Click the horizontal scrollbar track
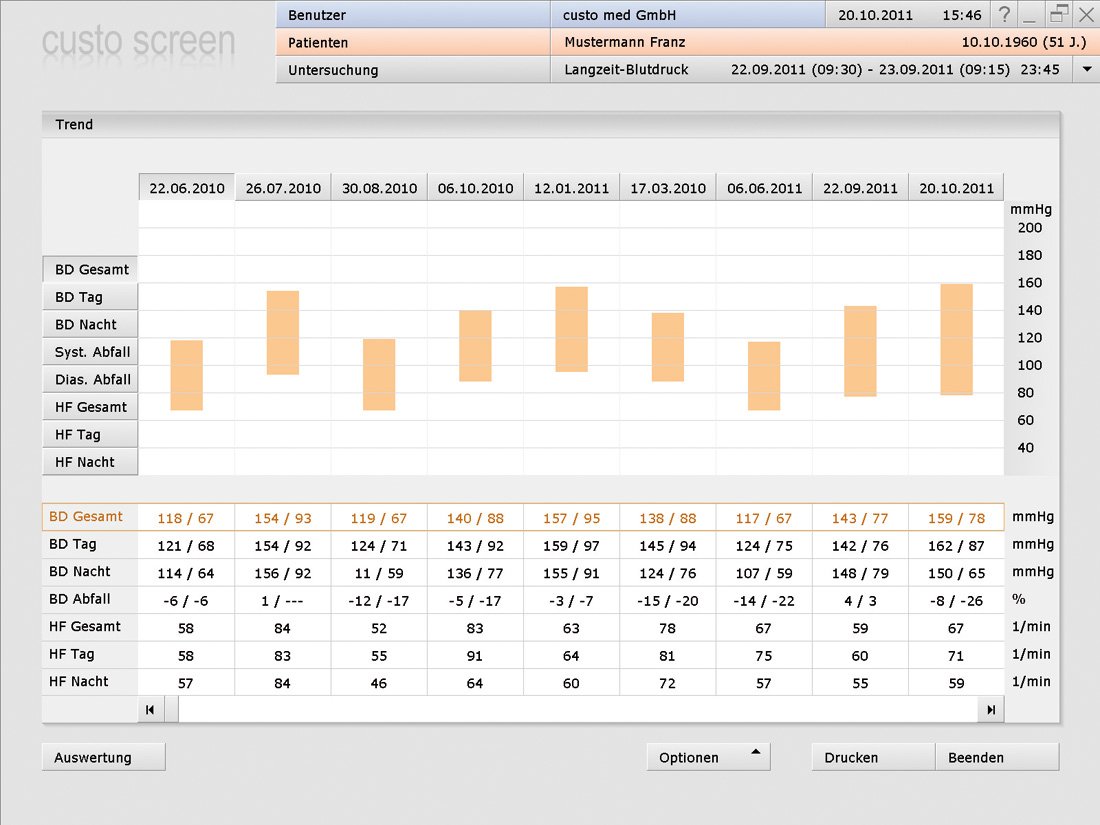 point(577,709)
